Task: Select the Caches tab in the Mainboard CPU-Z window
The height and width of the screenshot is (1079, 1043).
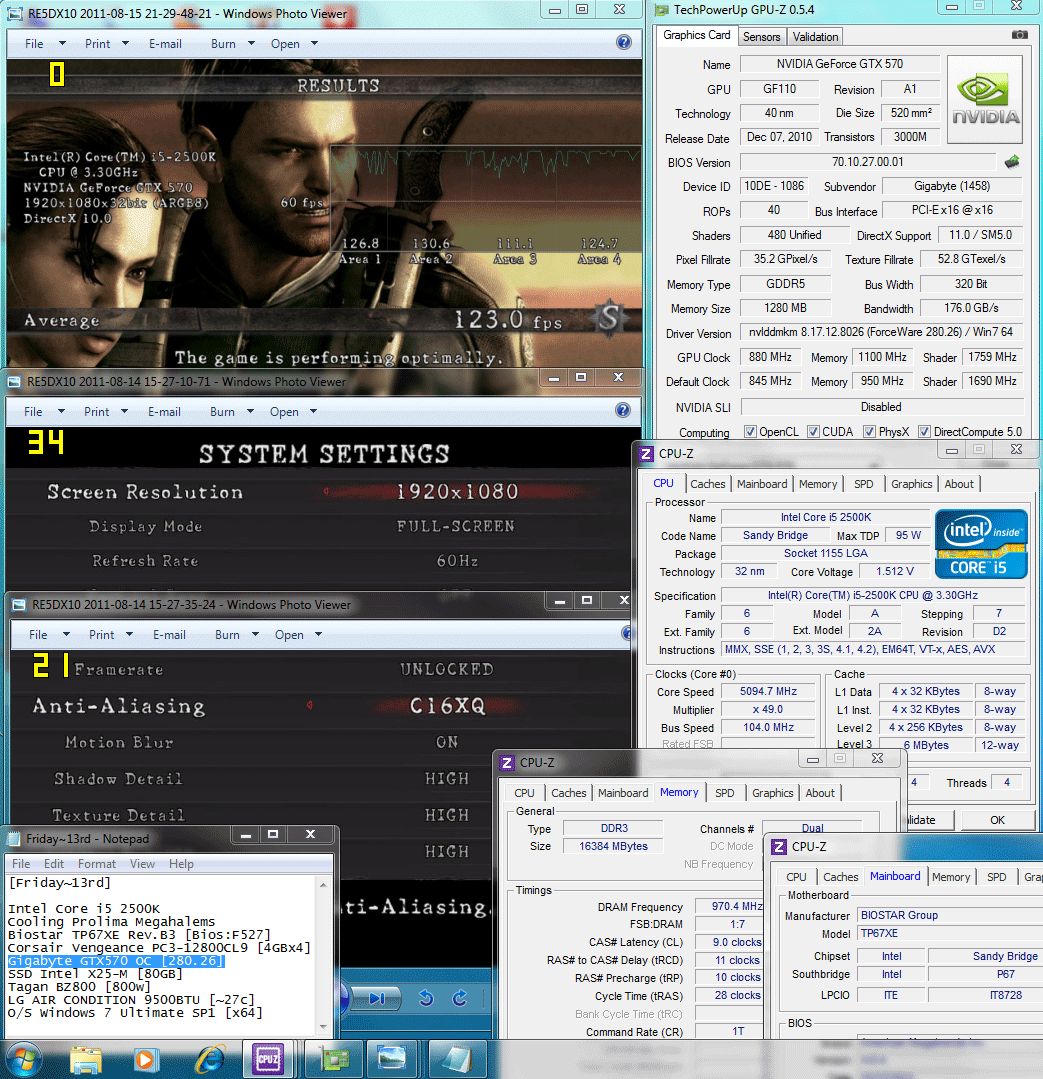Action: pyautogui.click(x=841, y=877)
